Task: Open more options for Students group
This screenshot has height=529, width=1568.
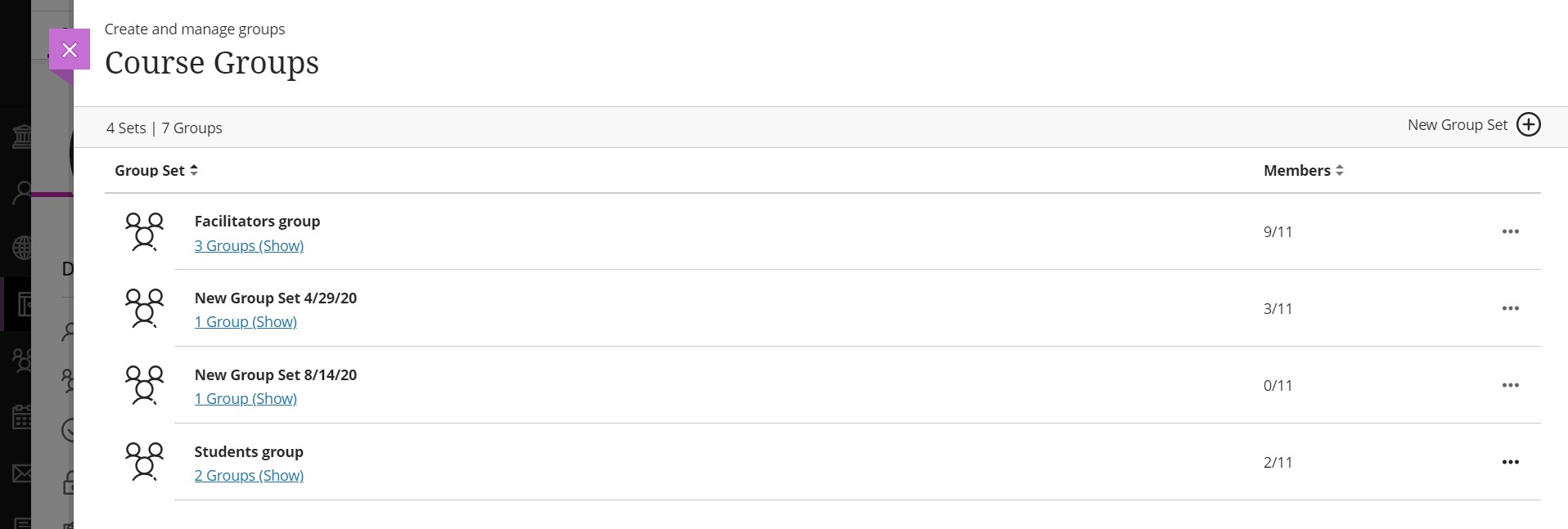Action: click(1510, 462)
